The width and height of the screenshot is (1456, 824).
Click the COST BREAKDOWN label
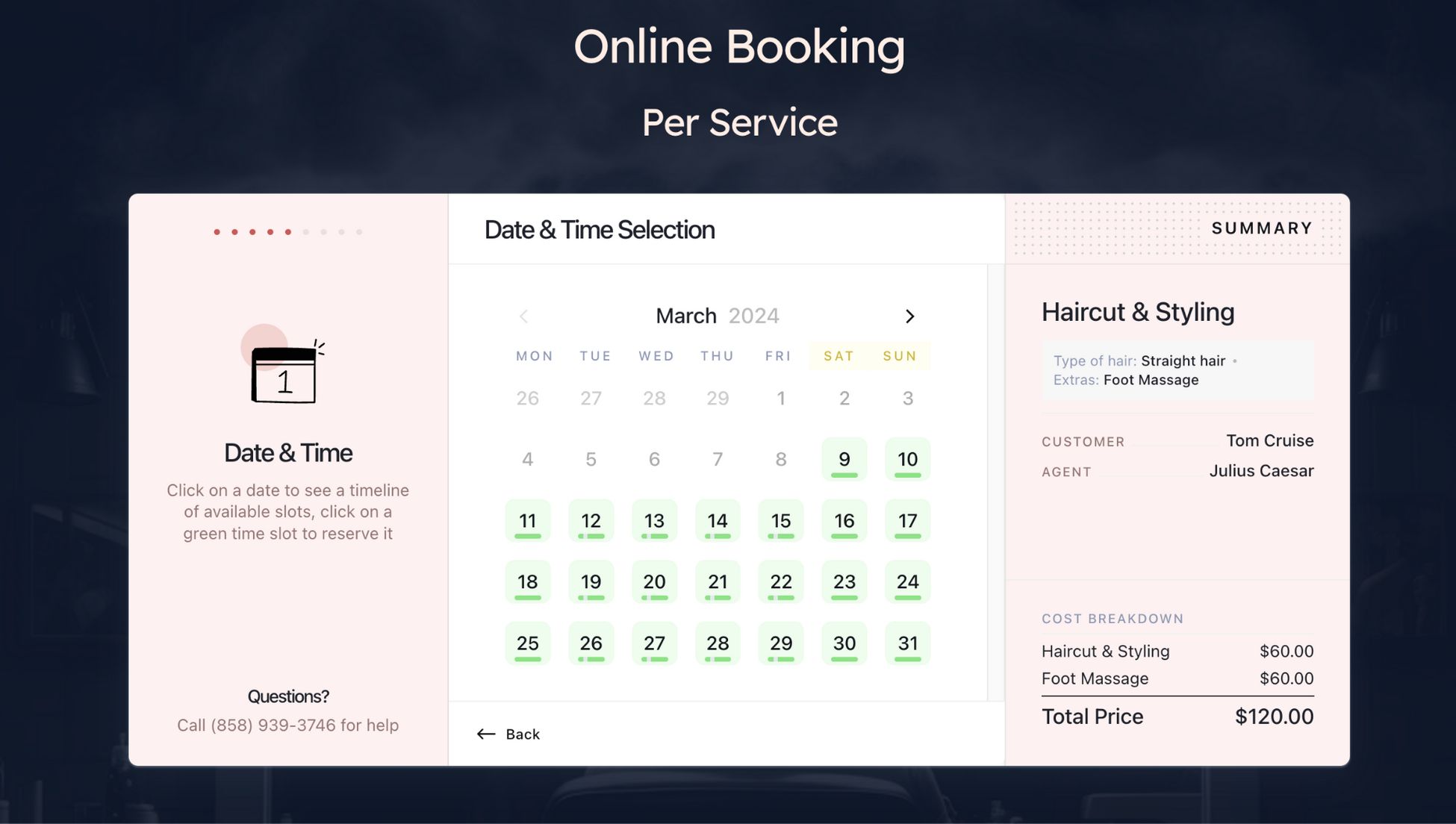[1113, 619]
